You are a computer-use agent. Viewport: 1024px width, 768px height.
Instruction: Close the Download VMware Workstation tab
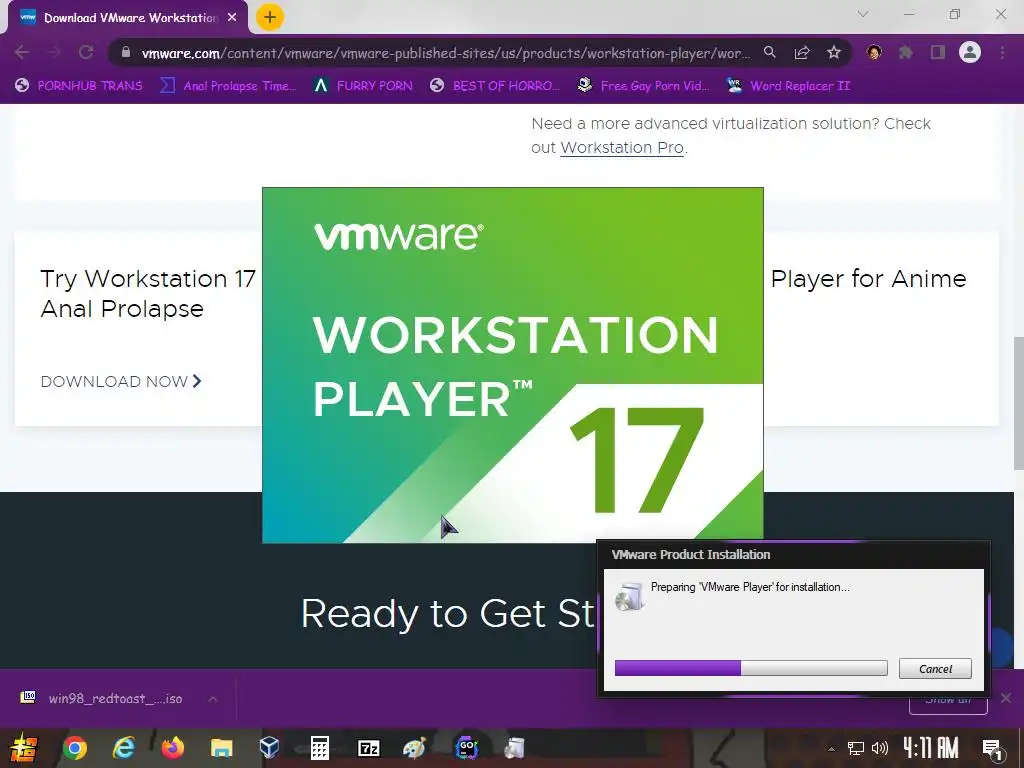(232, 18)
